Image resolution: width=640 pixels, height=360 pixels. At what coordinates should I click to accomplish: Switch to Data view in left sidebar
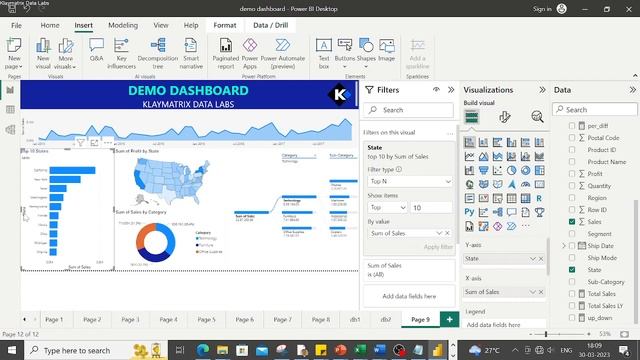10,109
